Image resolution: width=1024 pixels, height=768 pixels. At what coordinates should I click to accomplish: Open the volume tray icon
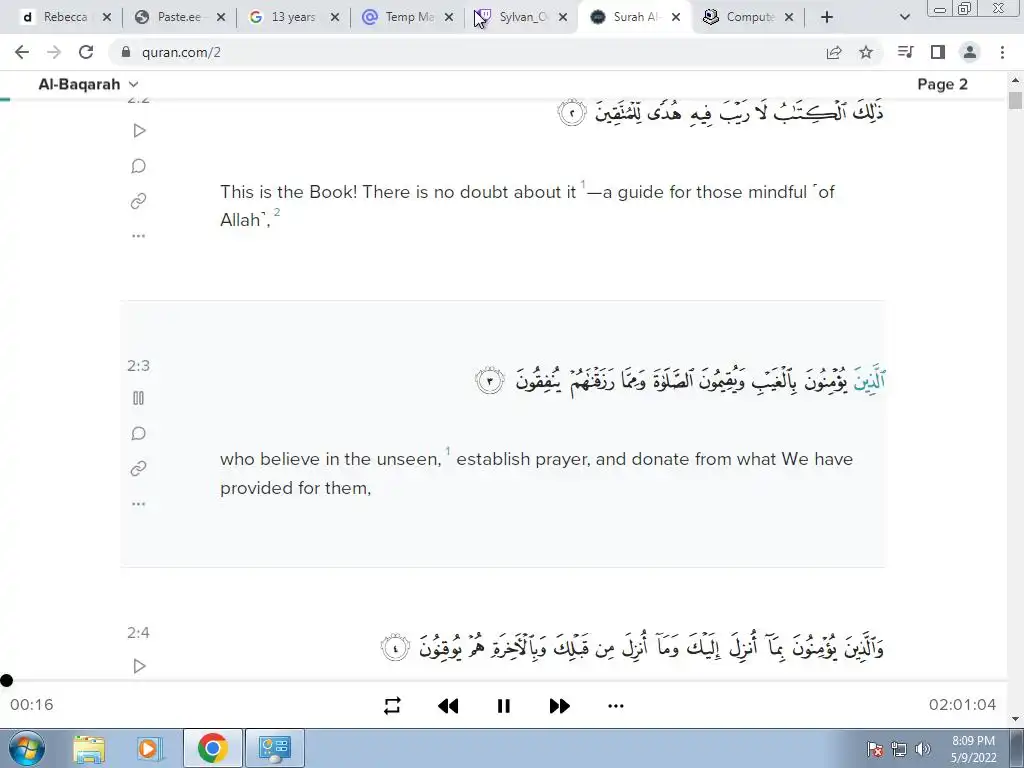[x=923, y=749]
